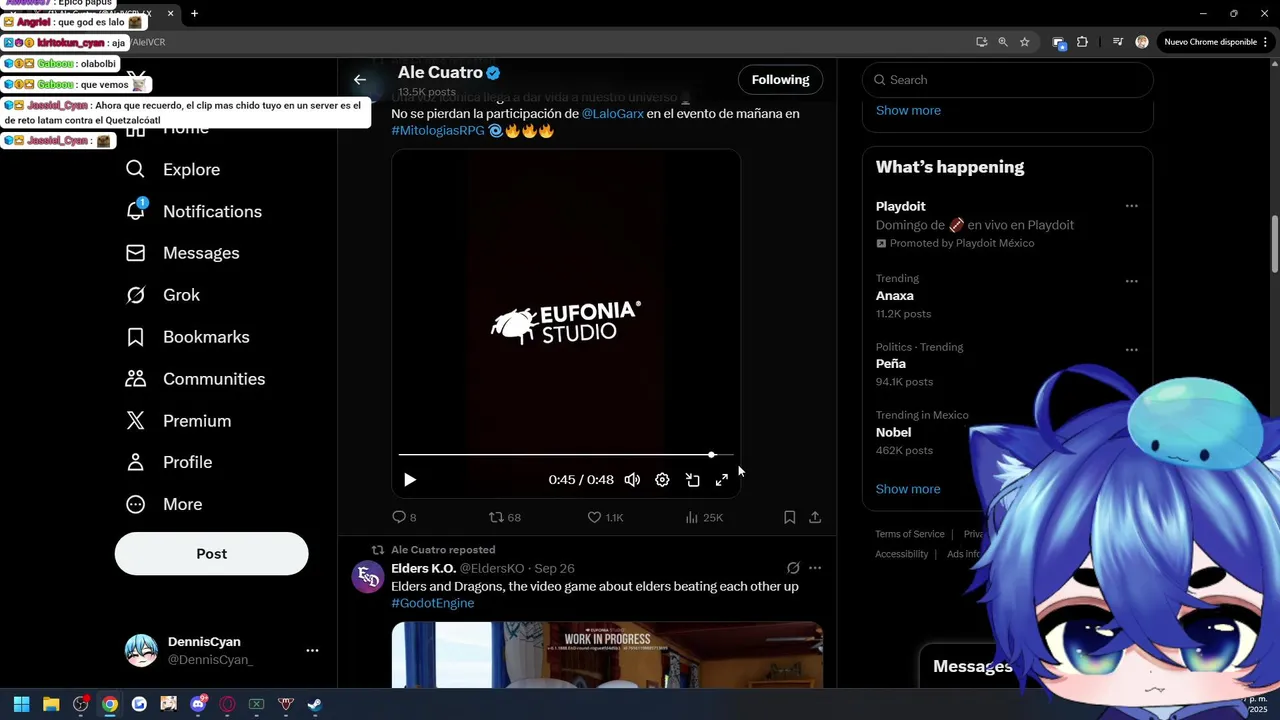Image resolution: width=1280 pixels, height=720 pixels.
Task: Open the Chrome profile avatar
Action: pos(1142,42)
